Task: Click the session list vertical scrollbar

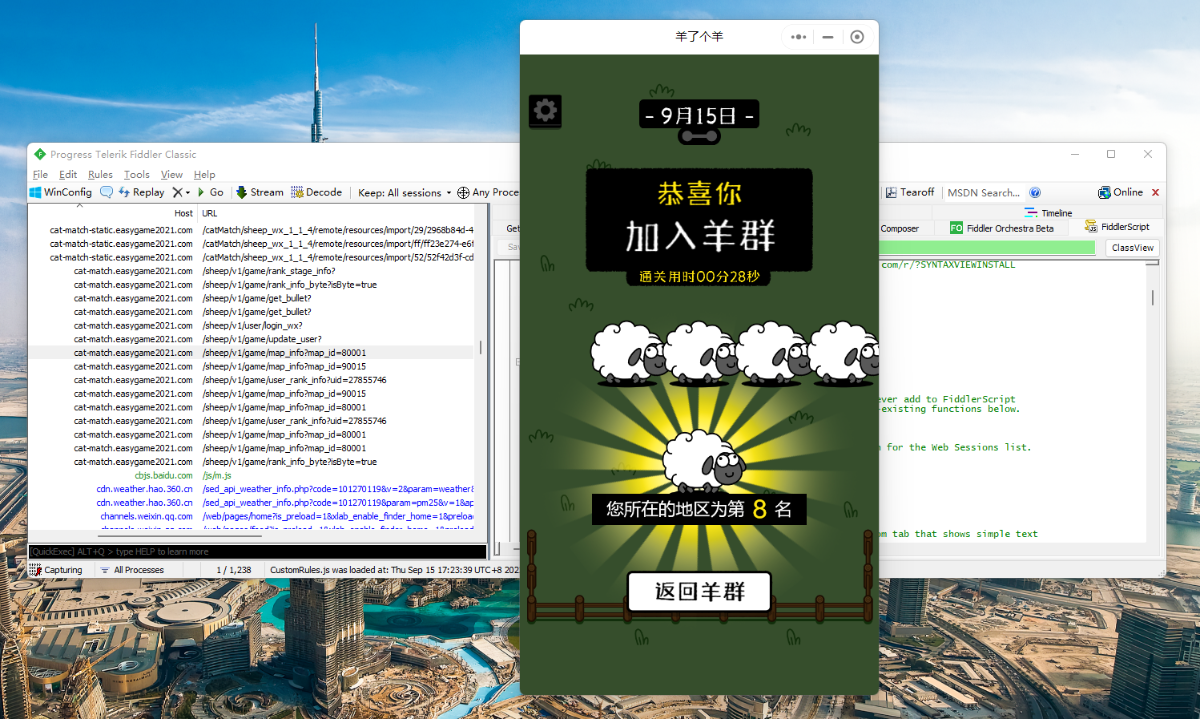Action: click(x=481, y=347)
